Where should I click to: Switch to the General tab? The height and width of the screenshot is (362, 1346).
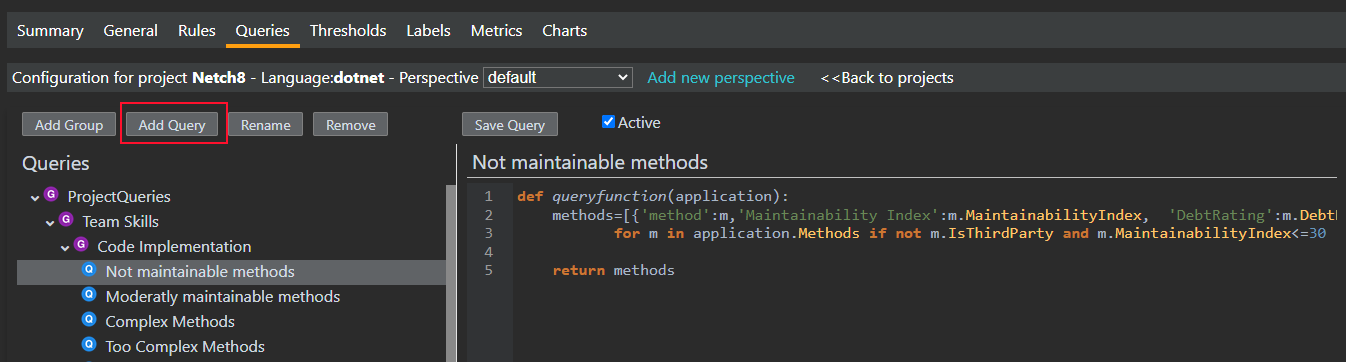[x=131, y=31]
